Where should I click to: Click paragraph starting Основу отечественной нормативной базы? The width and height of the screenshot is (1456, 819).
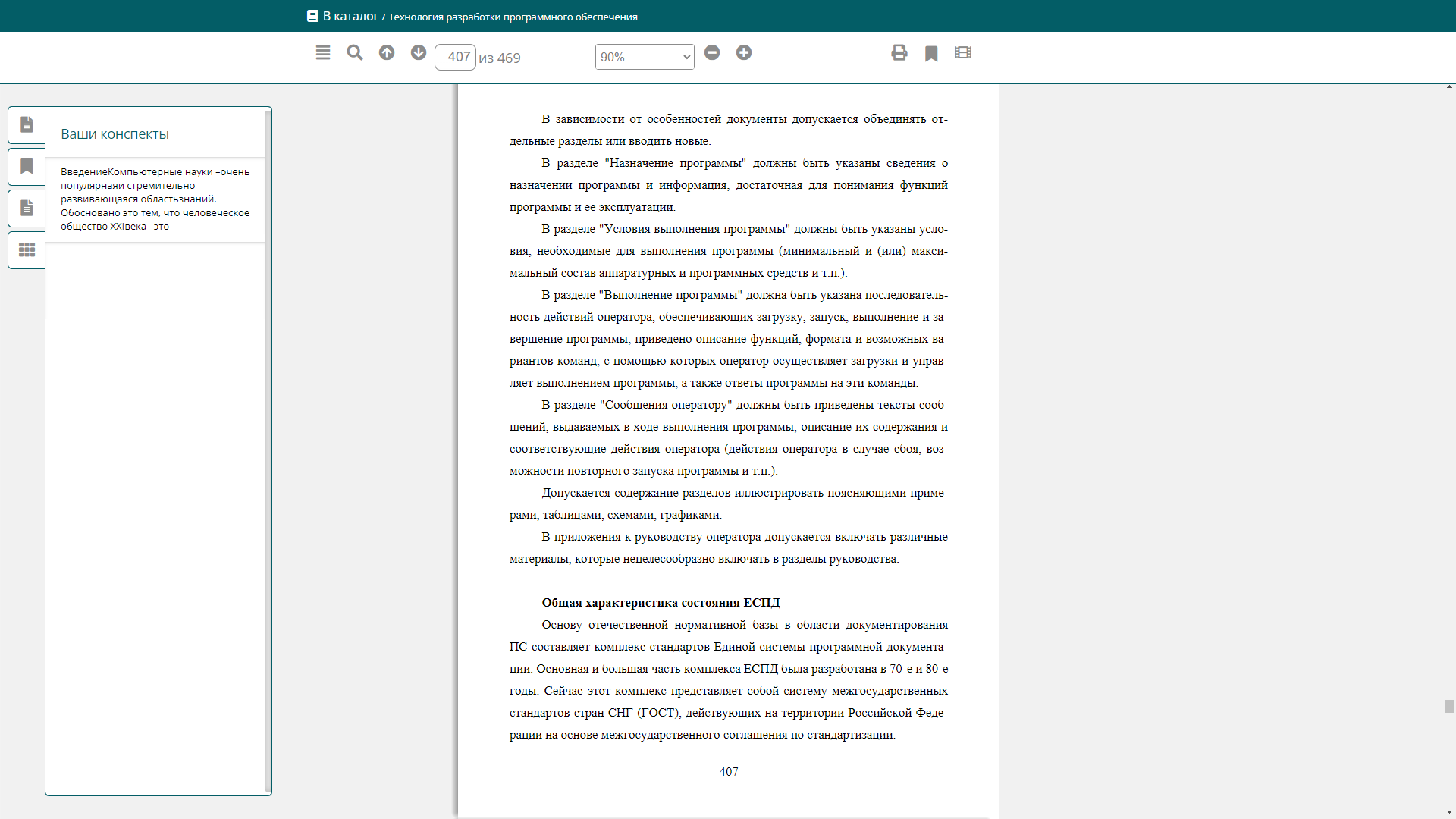click(729, 679)
